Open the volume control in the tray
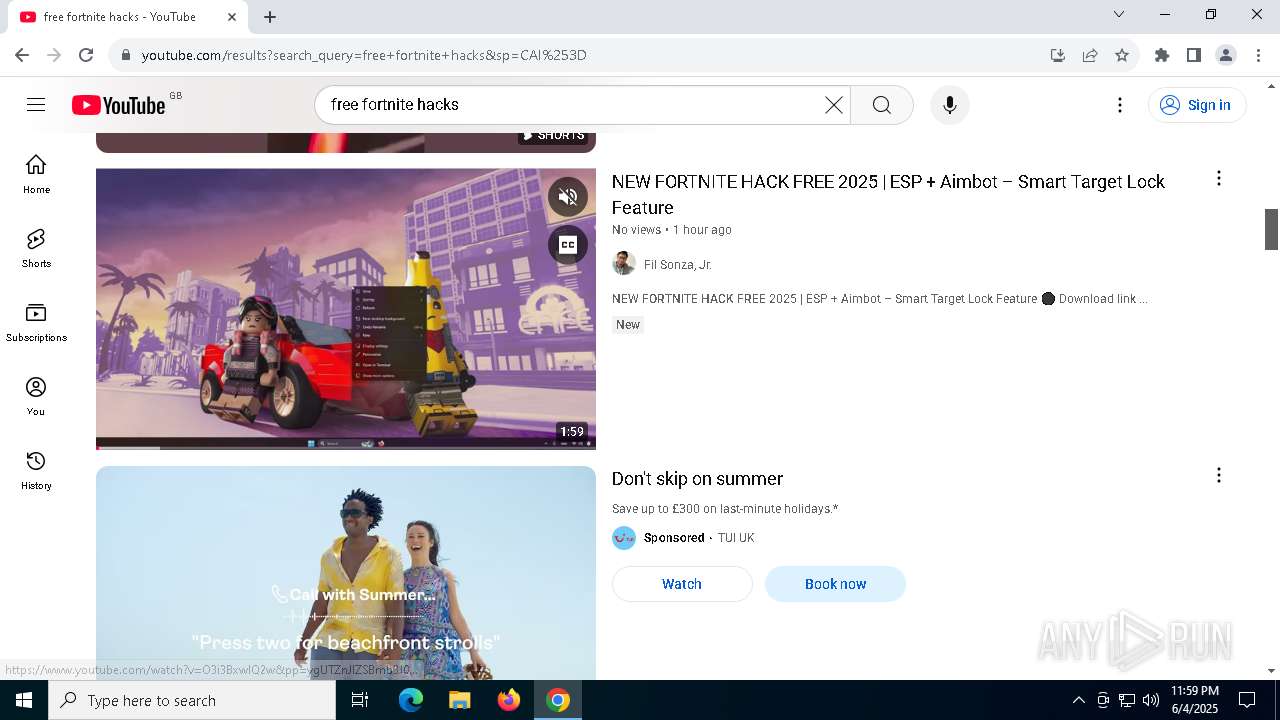This screenshot has height=720, width=1280. [x=1151, y=700]
